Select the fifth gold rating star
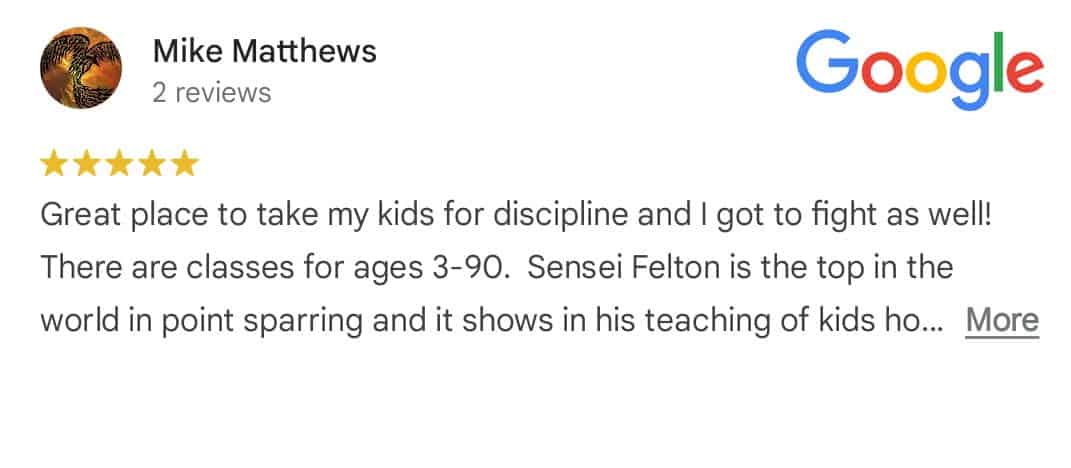 [x=184, y=164]
